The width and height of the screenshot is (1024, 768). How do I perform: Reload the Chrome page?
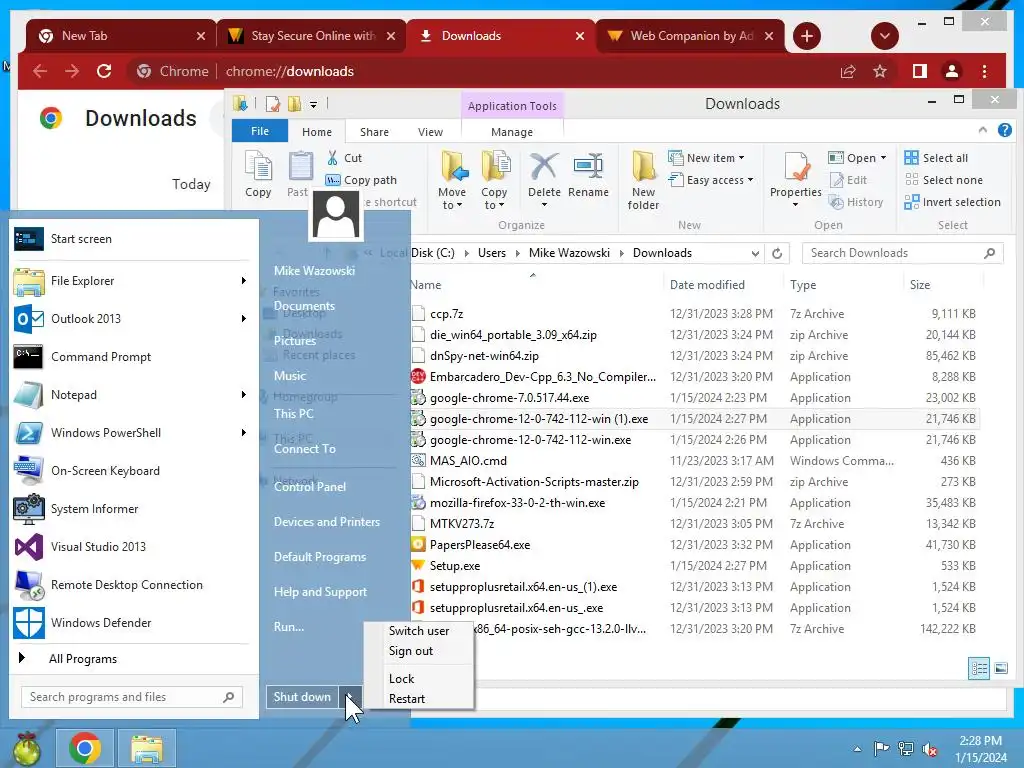pyautogui.click(x=104, y=71)
